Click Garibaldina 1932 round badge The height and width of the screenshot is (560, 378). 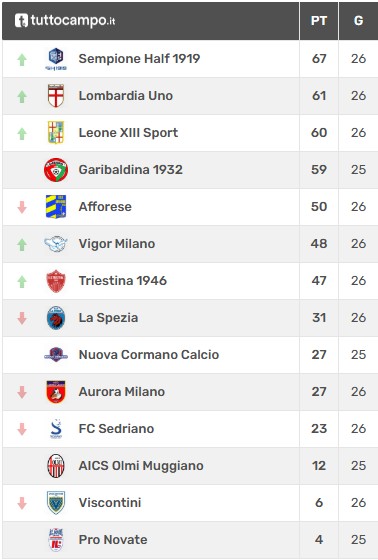tap(56, 170)
